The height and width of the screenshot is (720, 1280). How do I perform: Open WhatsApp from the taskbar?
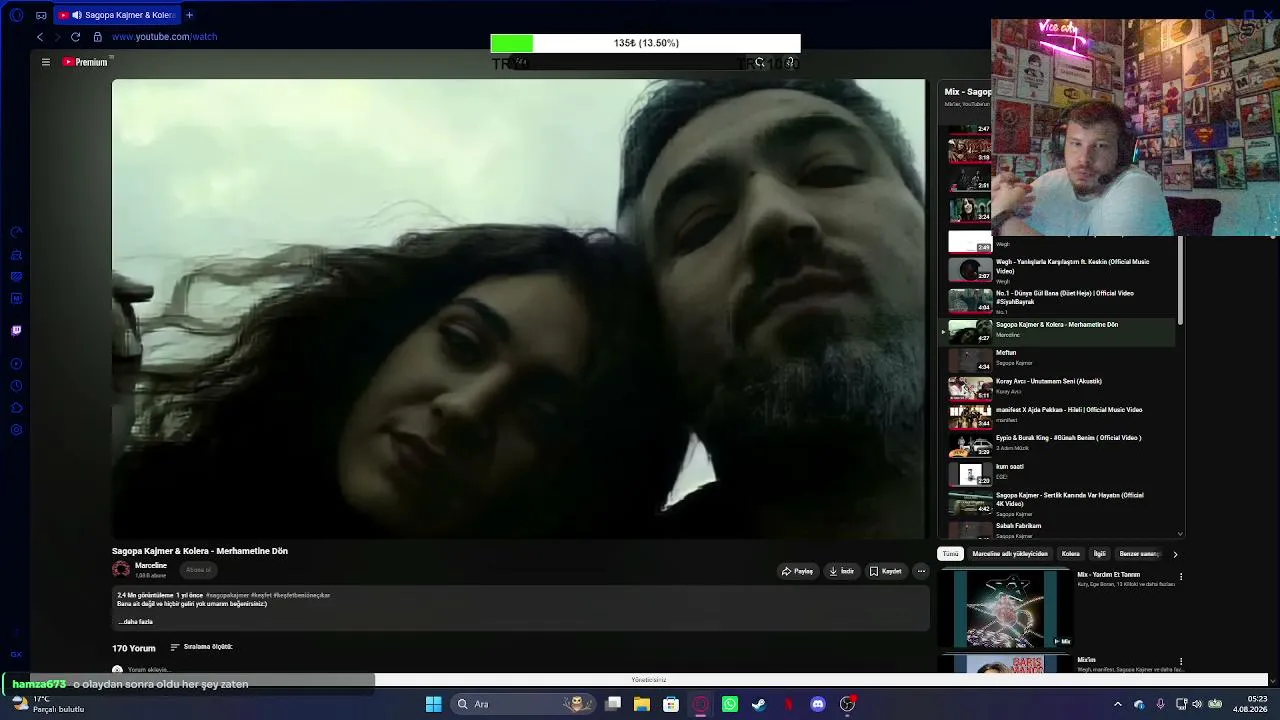tap(730, 704)
